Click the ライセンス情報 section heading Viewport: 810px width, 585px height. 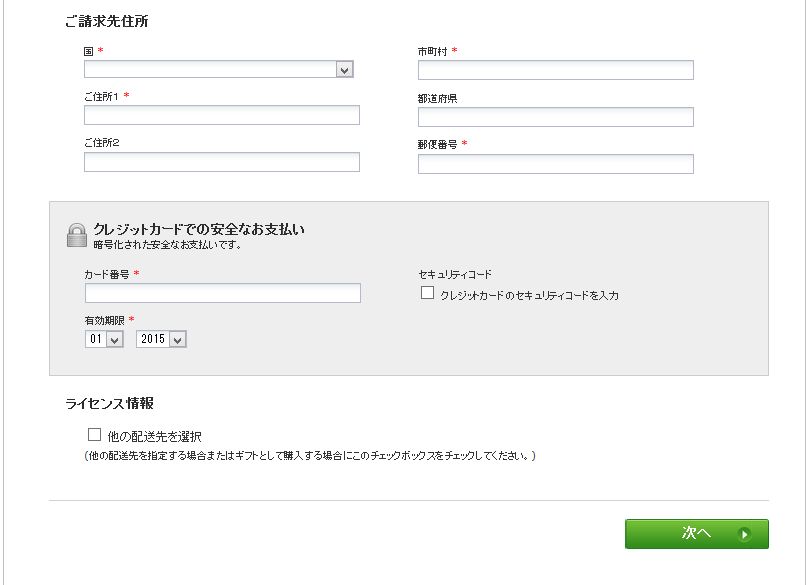(110, 403)
